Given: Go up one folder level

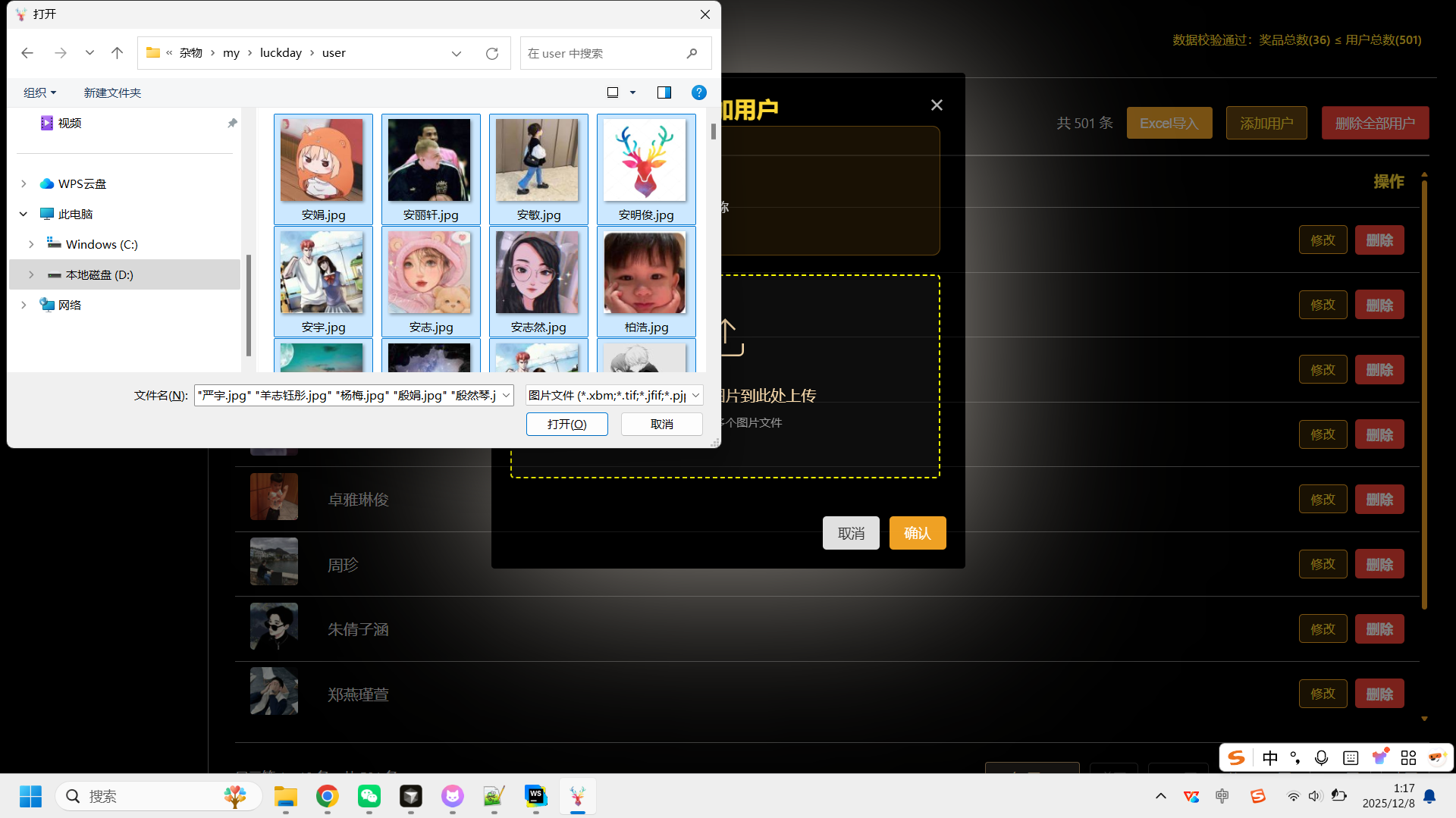Looking at the screenshot, I should click(x=117, y=53).
